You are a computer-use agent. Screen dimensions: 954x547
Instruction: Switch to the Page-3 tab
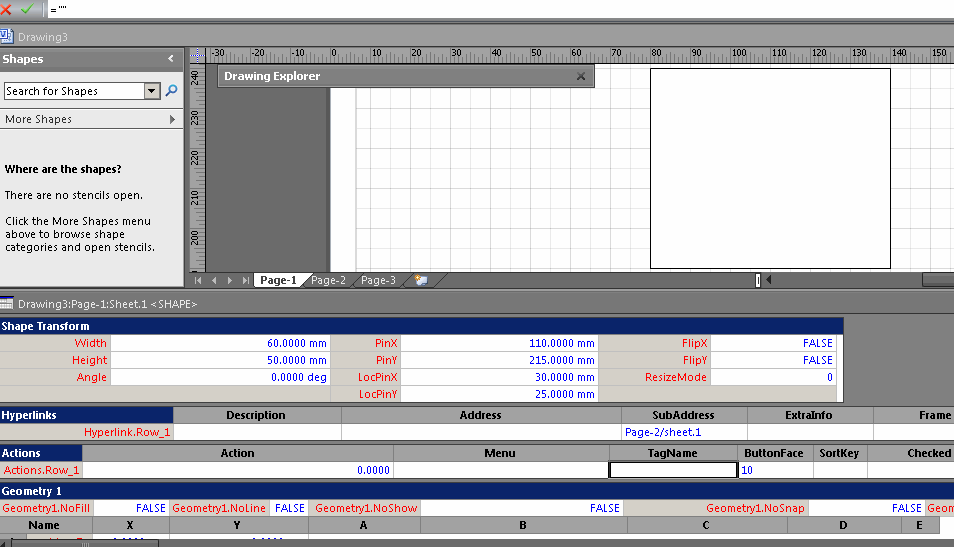378,280
